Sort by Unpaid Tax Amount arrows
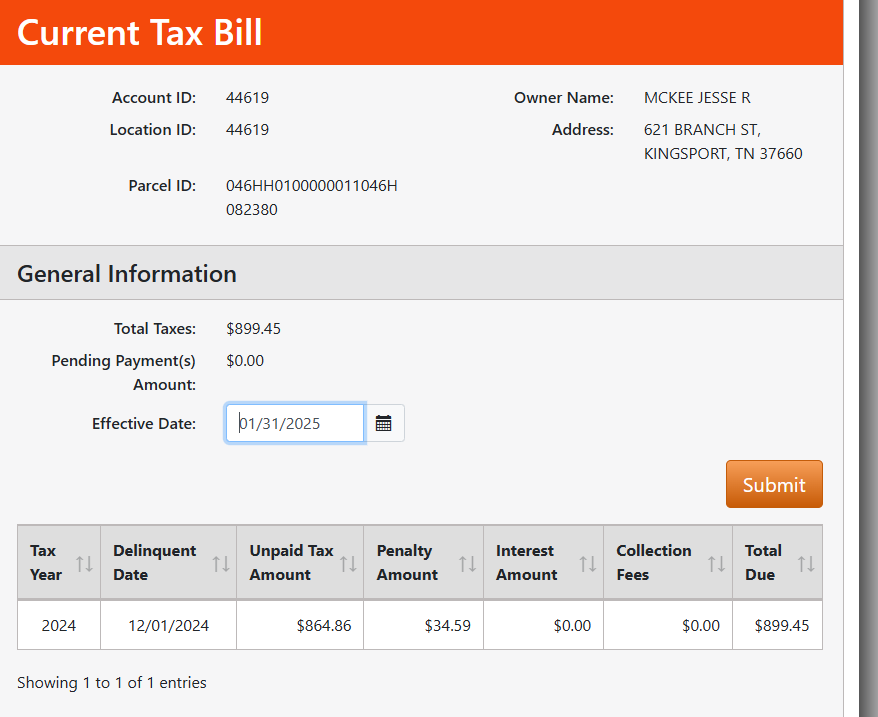The height and width of the screenshot is (717, 878). pyautogui.click(x=348, y=564)
